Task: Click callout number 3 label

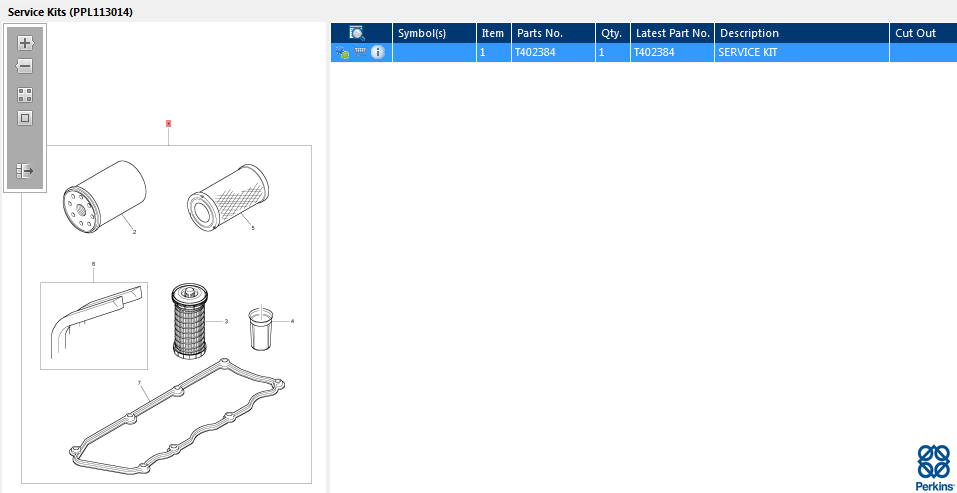Action: click(226, 321)
